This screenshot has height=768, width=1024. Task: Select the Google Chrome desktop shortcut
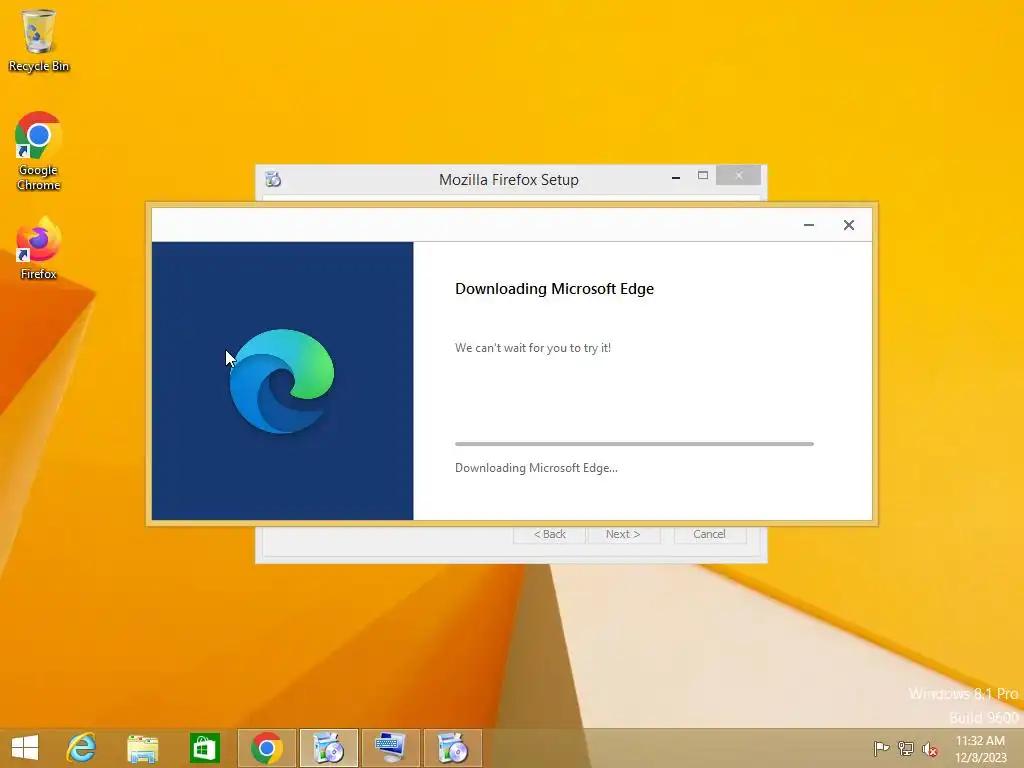[39, 151]
